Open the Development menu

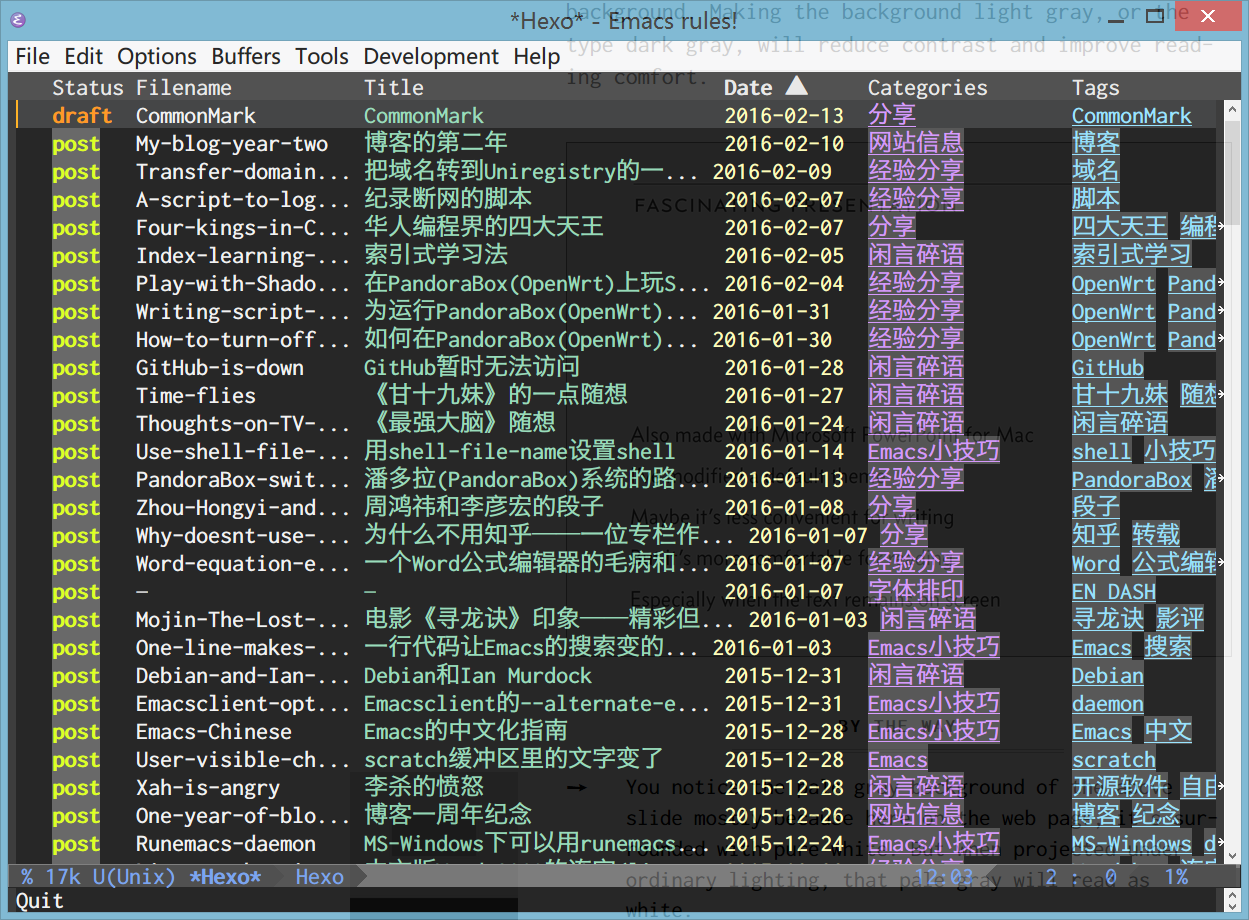pos(431,56)
